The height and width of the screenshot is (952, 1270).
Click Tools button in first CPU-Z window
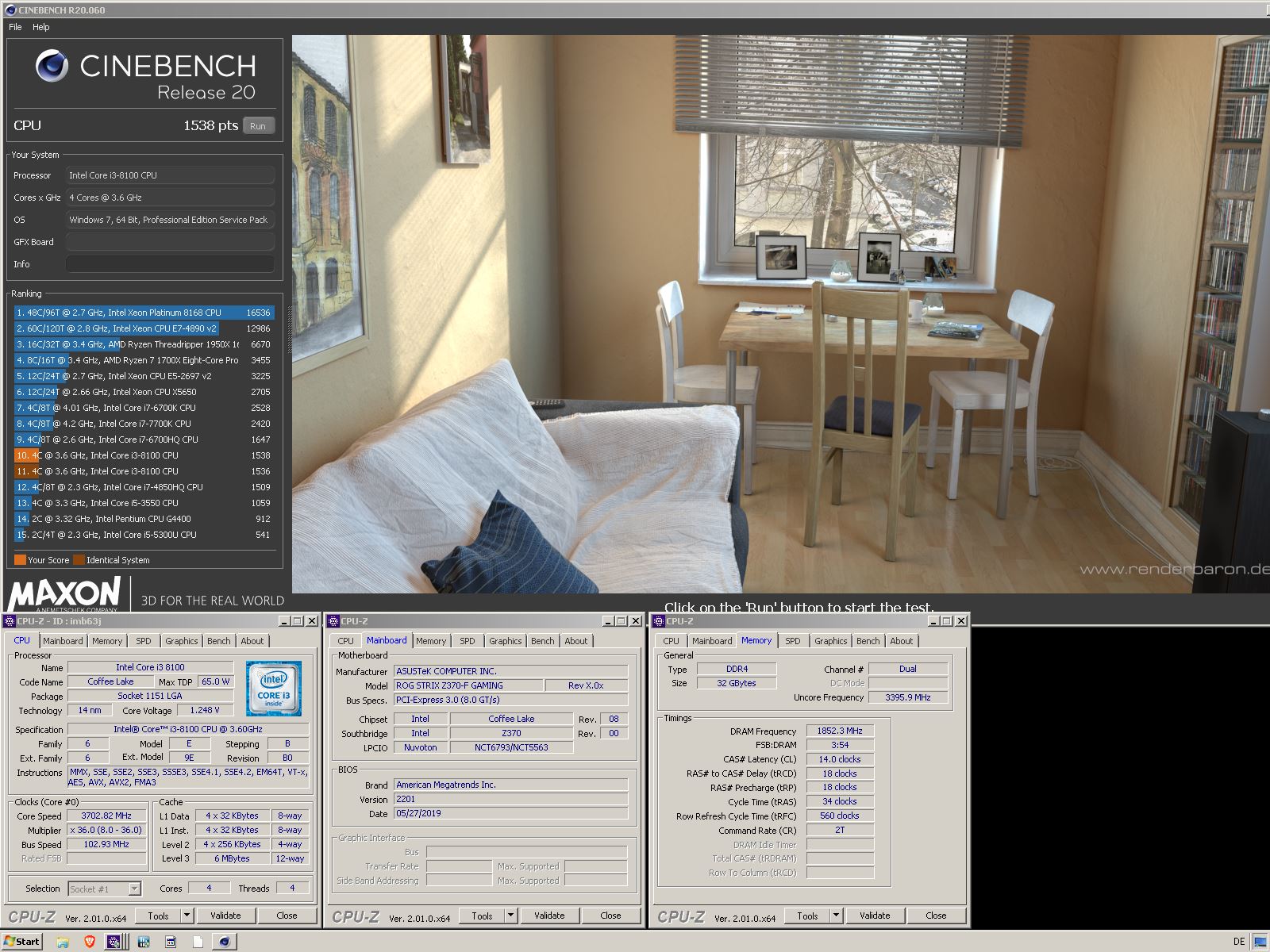pos(158,916)
